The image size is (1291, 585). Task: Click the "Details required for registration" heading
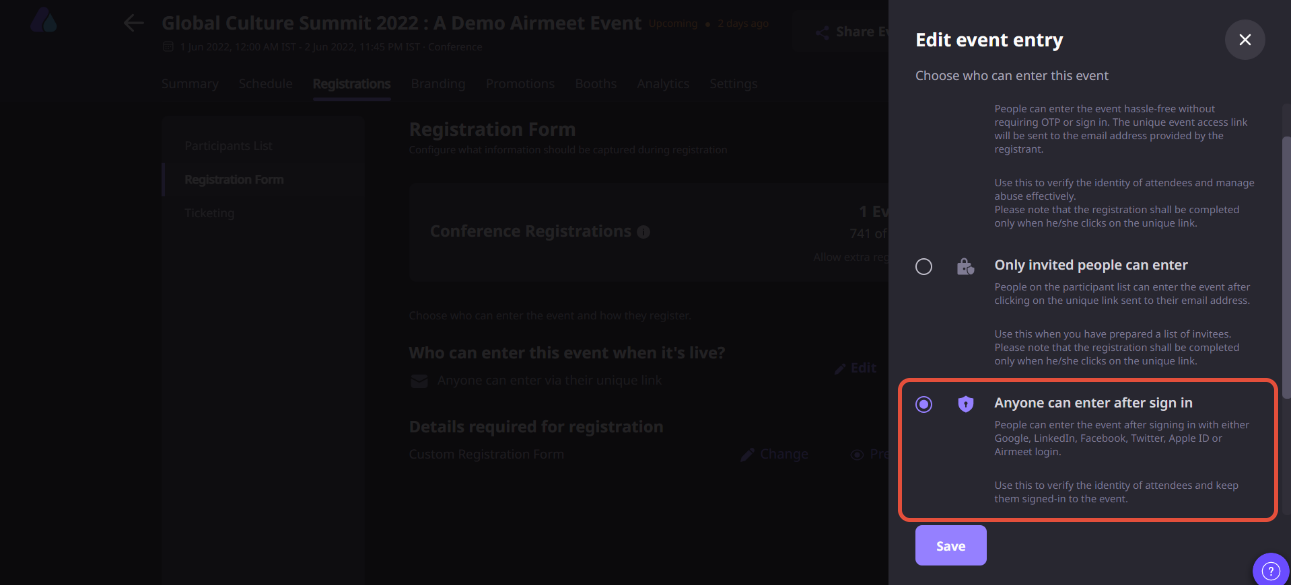coord(536,427)
